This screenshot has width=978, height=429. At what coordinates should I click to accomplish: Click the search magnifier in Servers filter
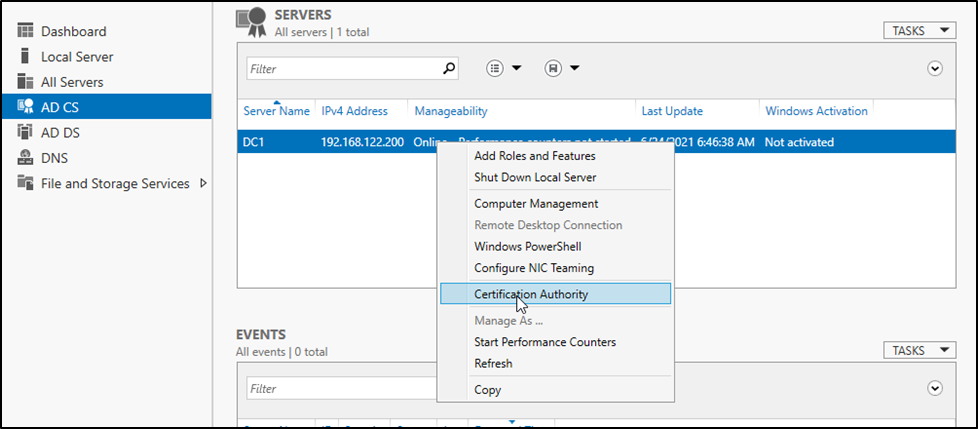(x=449, y=69)
